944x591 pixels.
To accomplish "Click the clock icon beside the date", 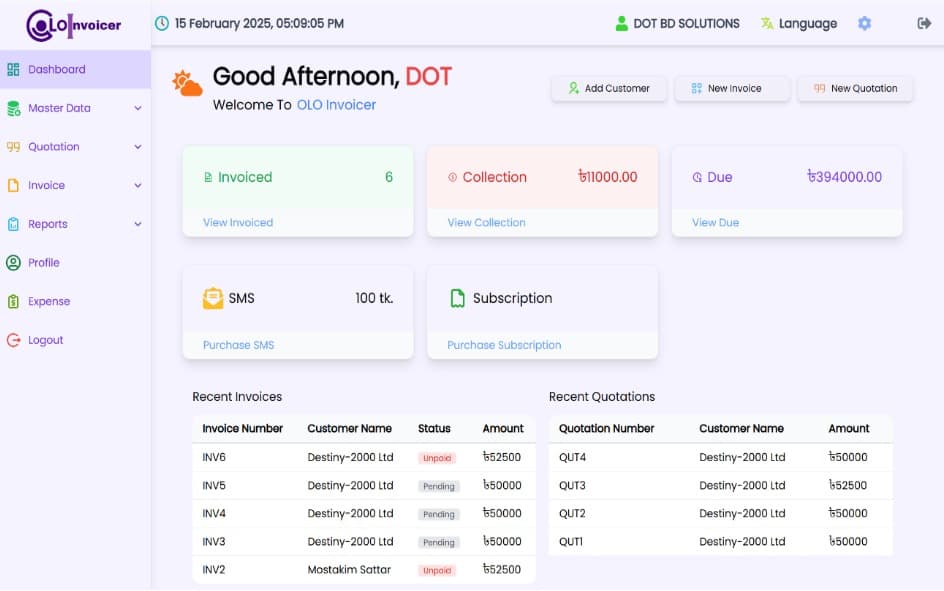I will pos(162,23).
